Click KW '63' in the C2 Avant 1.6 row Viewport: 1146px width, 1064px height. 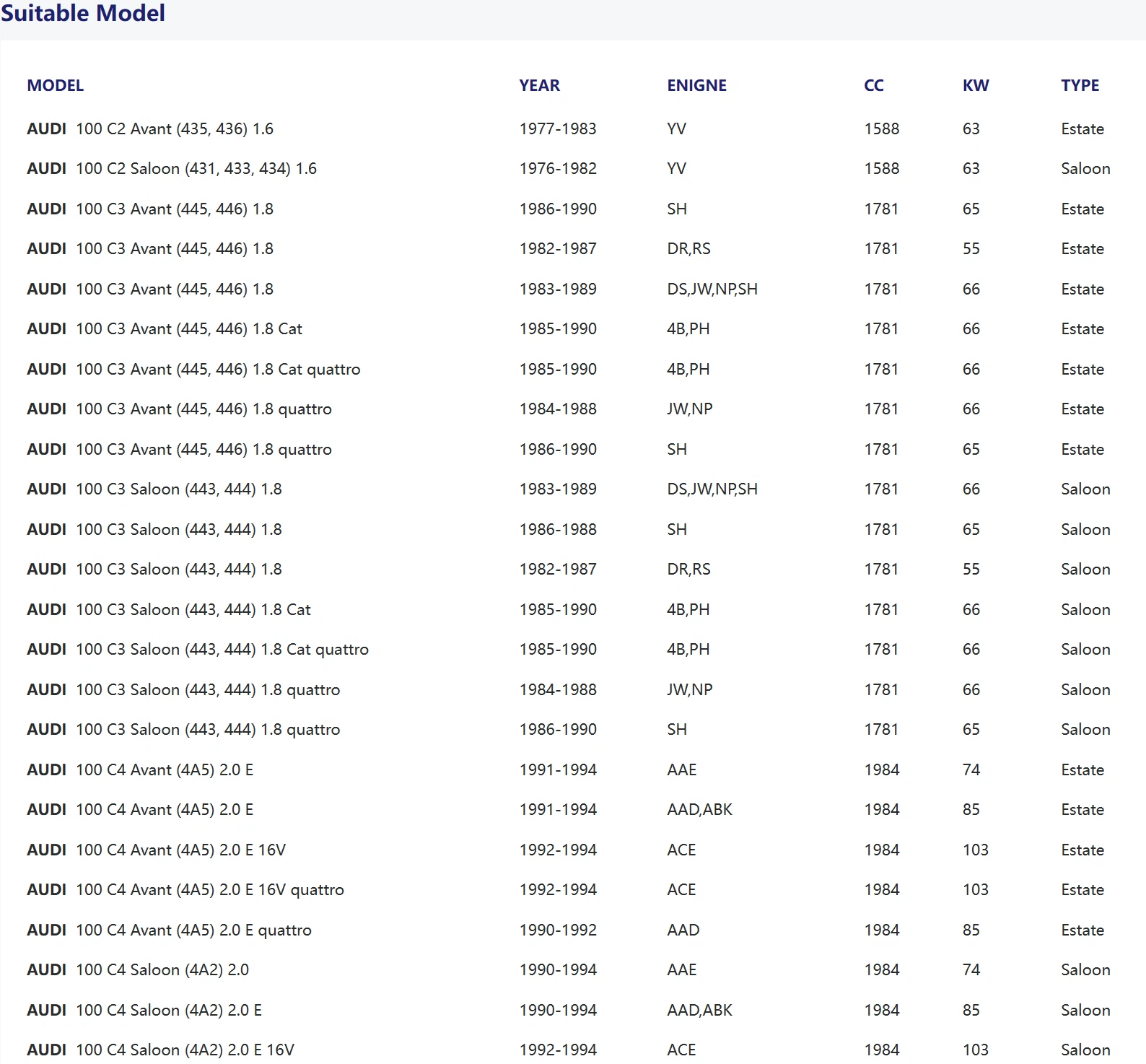971,128
